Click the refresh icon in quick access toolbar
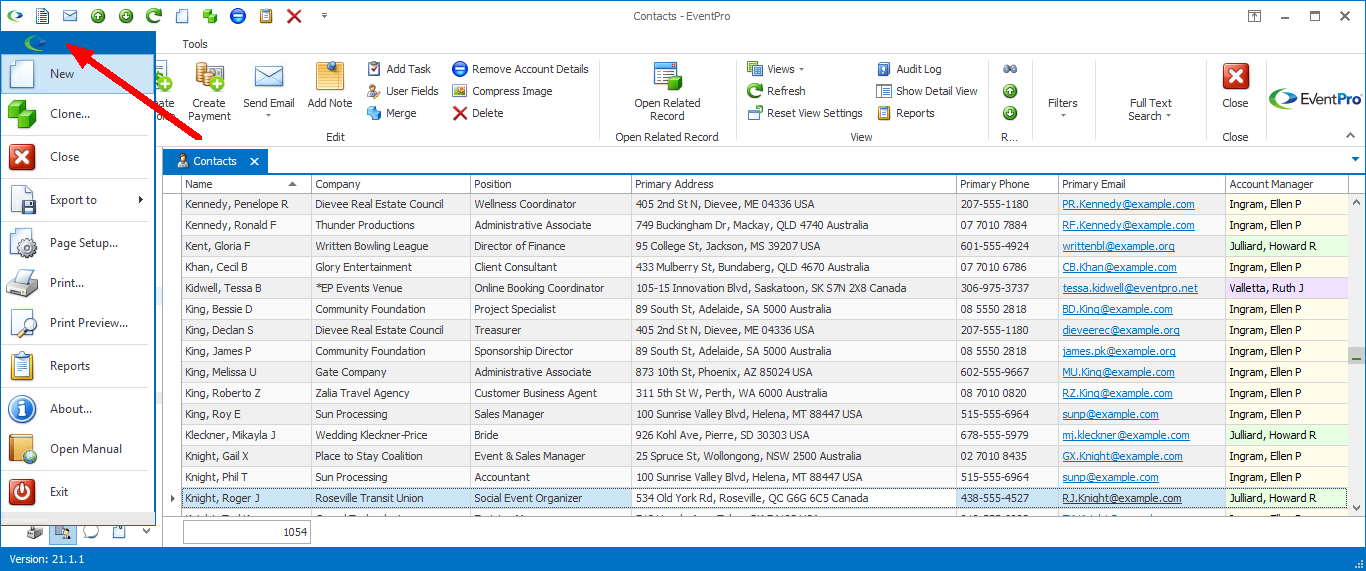 pos(154,16)
